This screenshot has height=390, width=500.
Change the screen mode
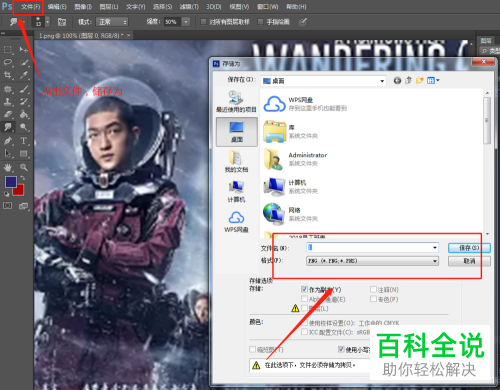(24, 206)
